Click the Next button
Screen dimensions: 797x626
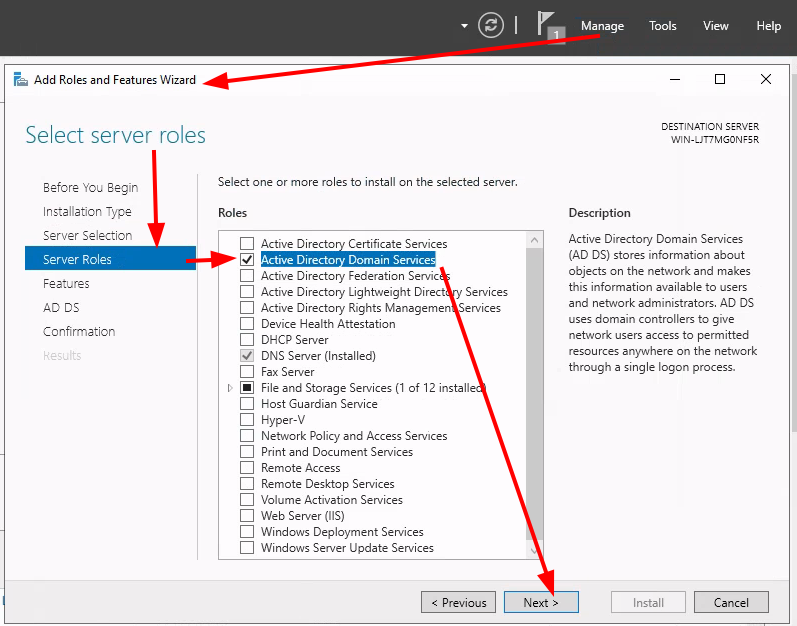click(x=541, y=603)
